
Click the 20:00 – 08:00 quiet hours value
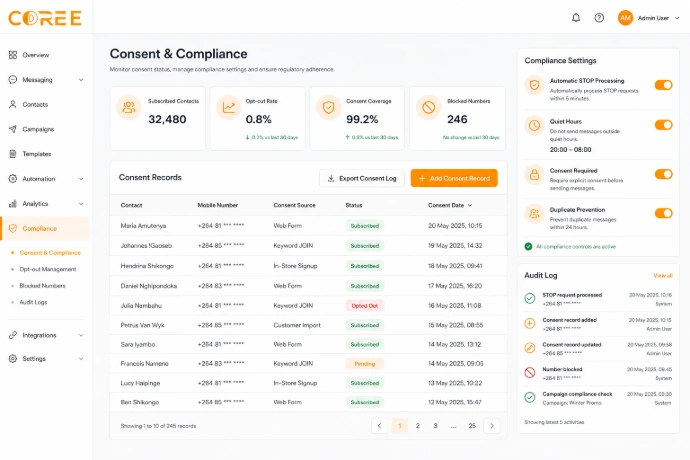point(570,150)
